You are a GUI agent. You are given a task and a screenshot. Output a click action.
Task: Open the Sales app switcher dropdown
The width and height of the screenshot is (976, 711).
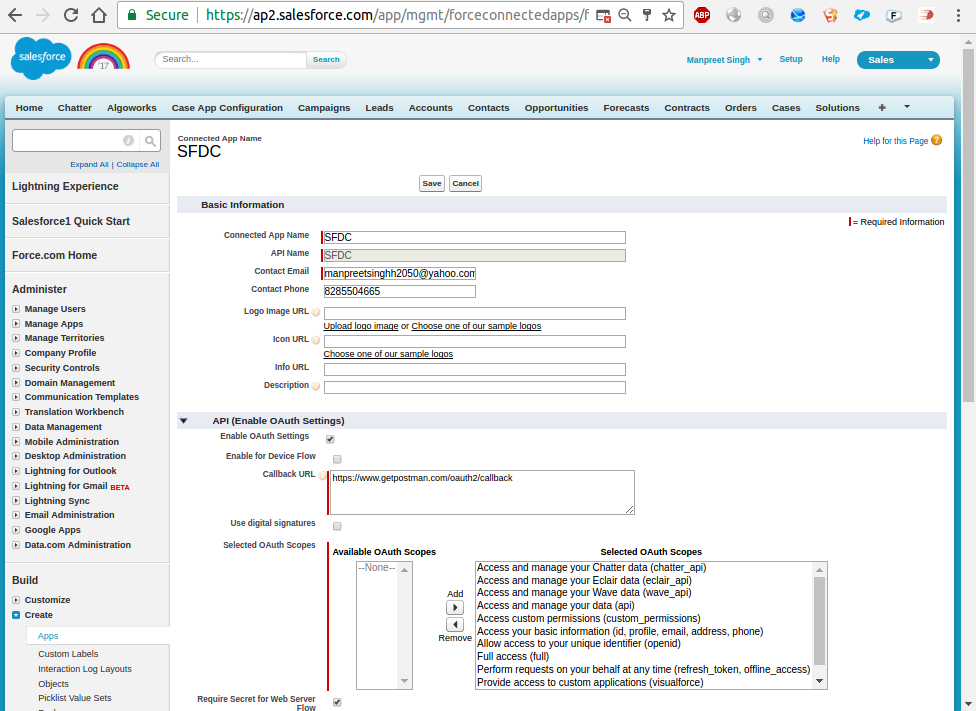coord(898,60)
